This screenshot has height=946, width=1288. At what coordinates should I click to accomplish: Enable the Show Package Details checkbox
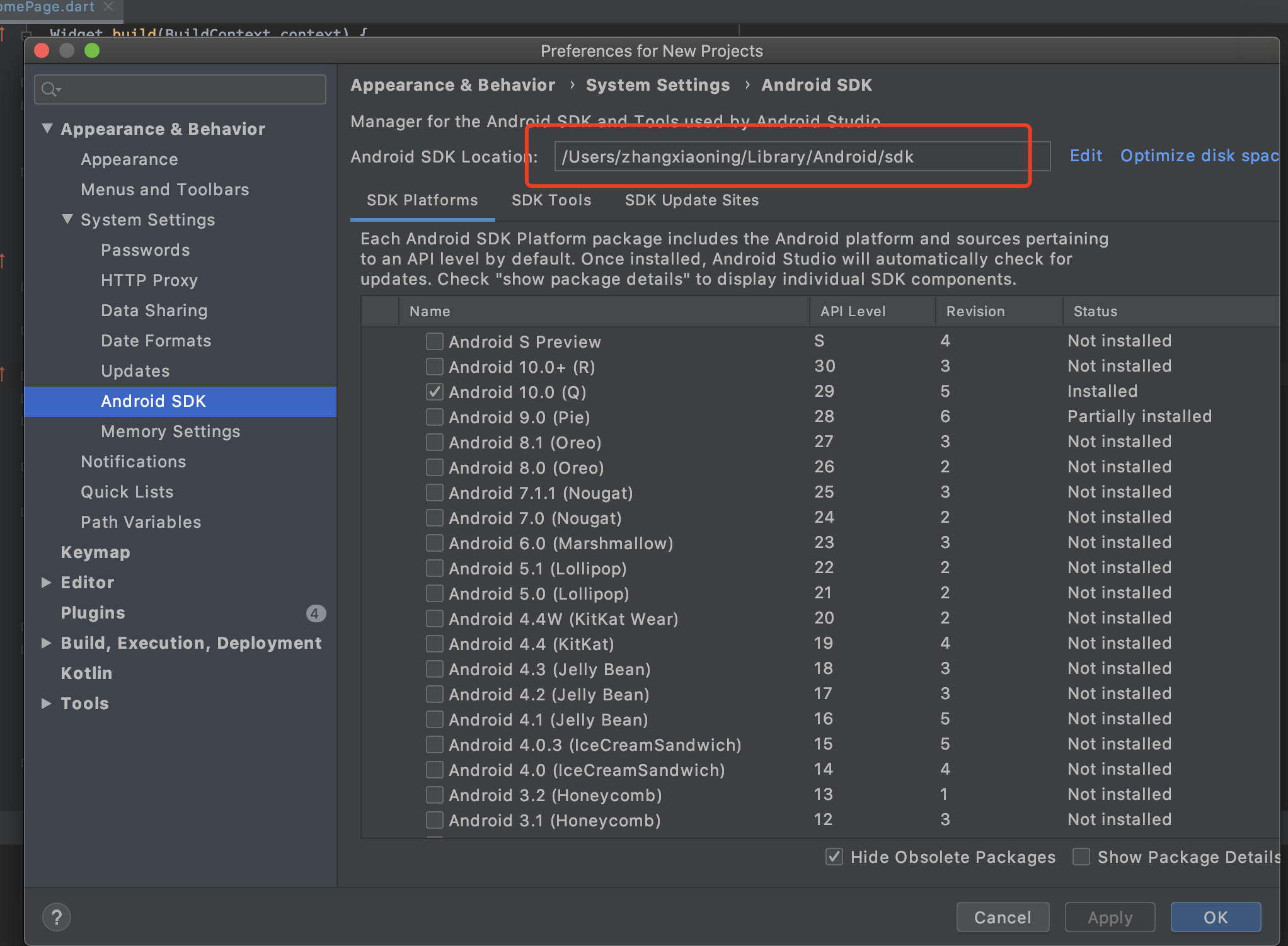1084,857
